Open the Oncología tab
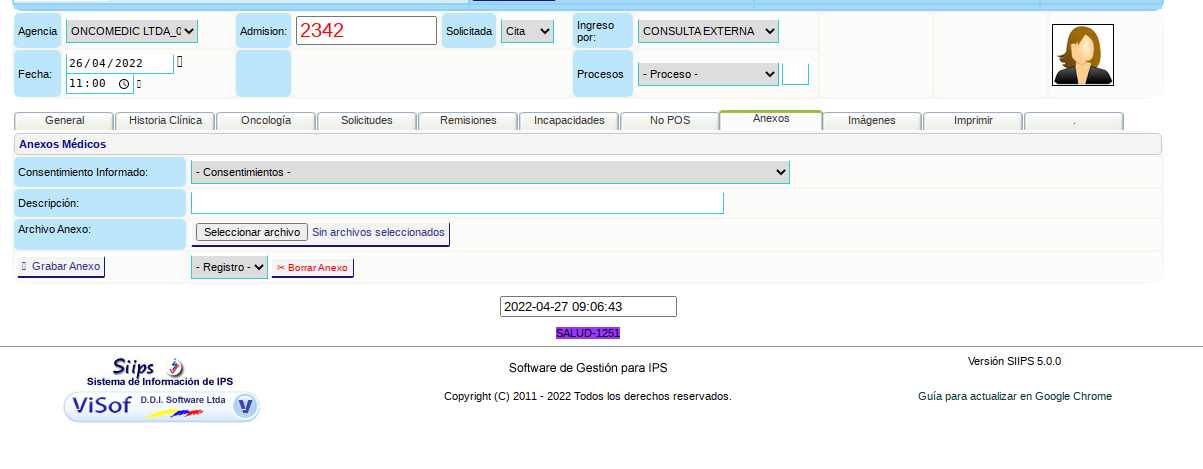Screen dimensions: 1203x469 pos(266,120)
